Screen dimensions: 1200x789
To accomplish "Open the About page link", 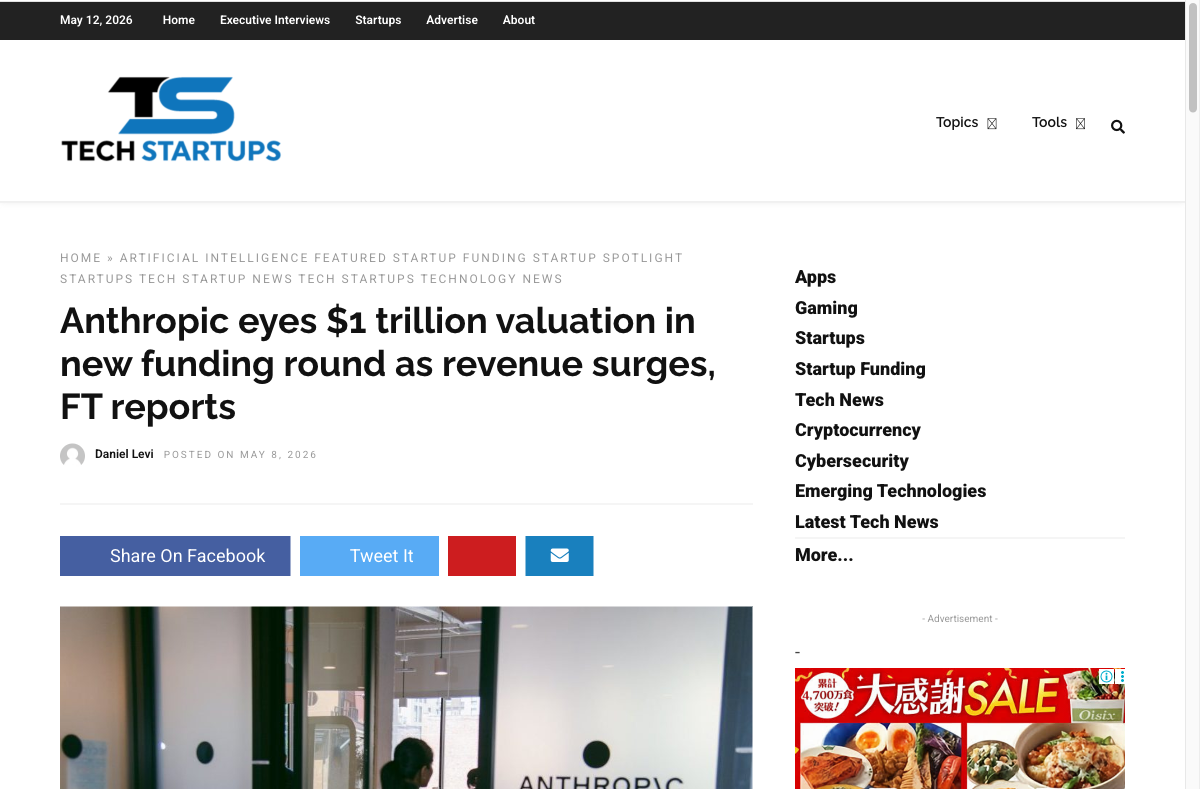I will [x=519, y=20].
